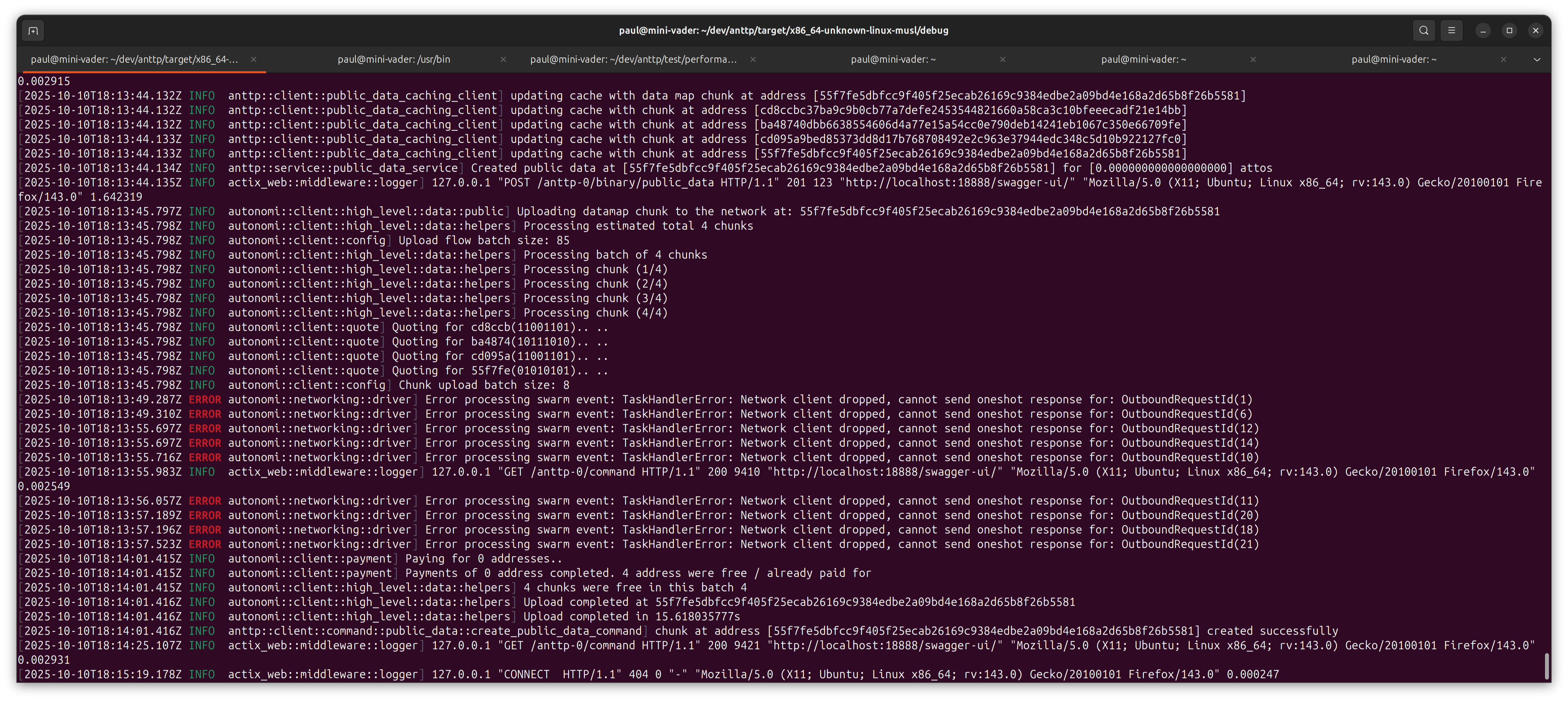Open the hamburger main menu
This screenshot has height=701, width=1568.
1452,31
